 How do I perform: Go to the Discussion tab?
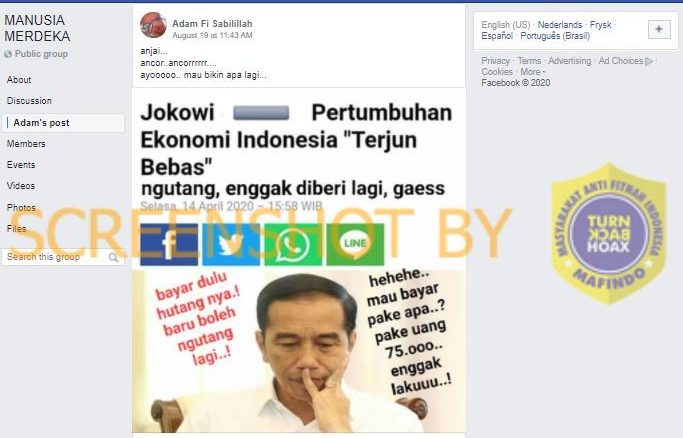[x=29, y=101]
